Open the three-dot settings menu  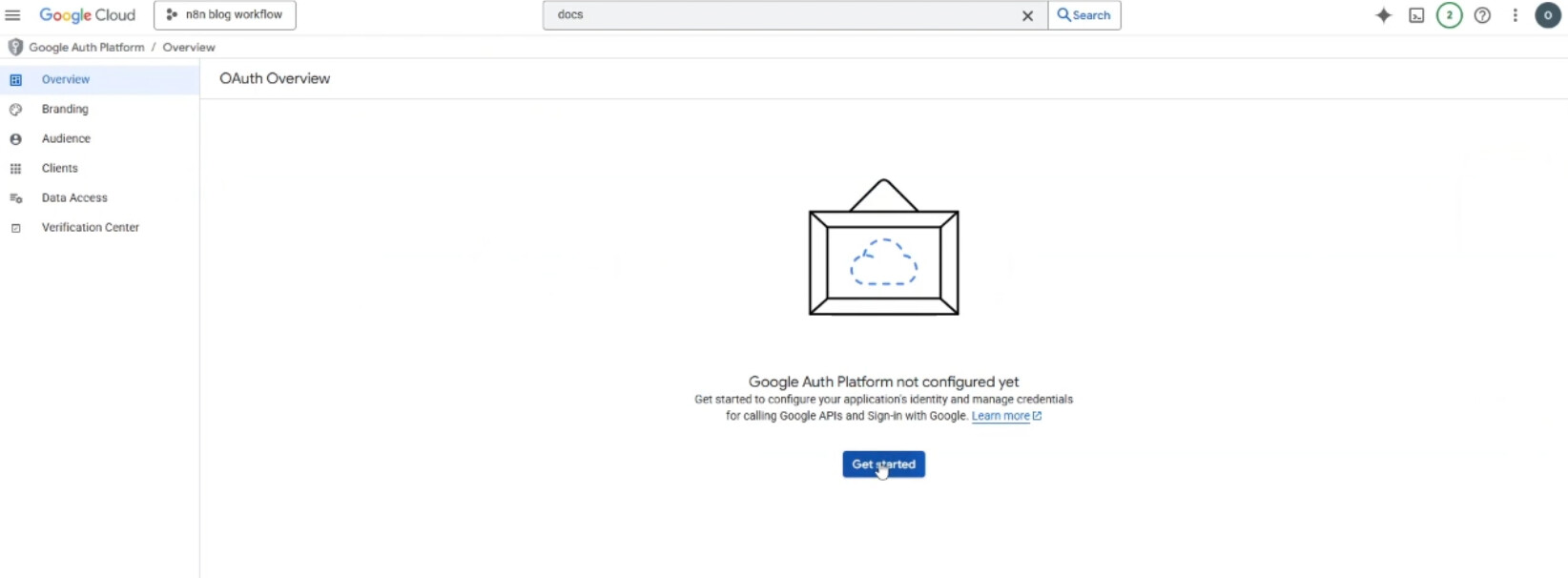(x=1515, y=15)
